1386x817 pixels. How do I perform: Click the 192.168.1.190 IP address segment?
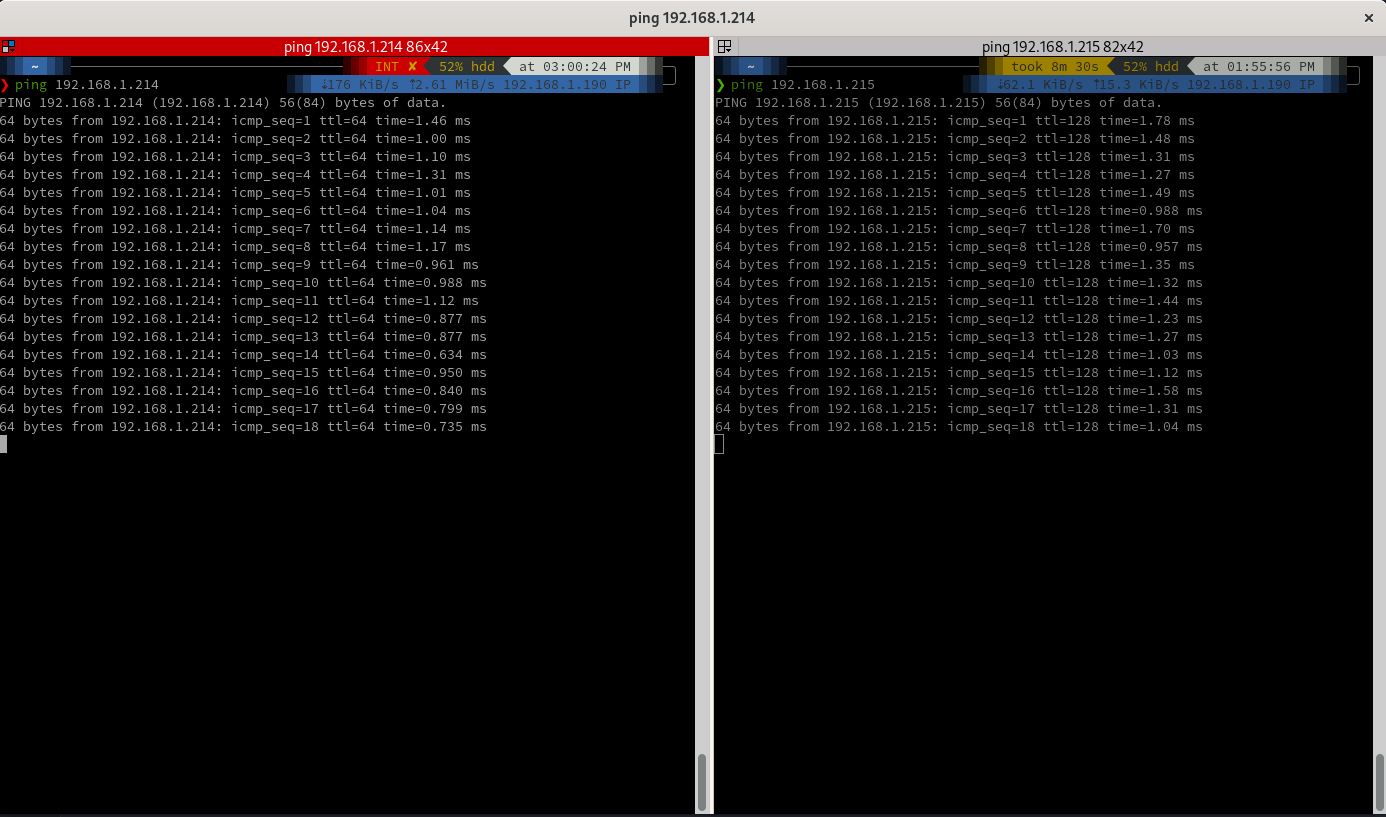click(564, 84)
